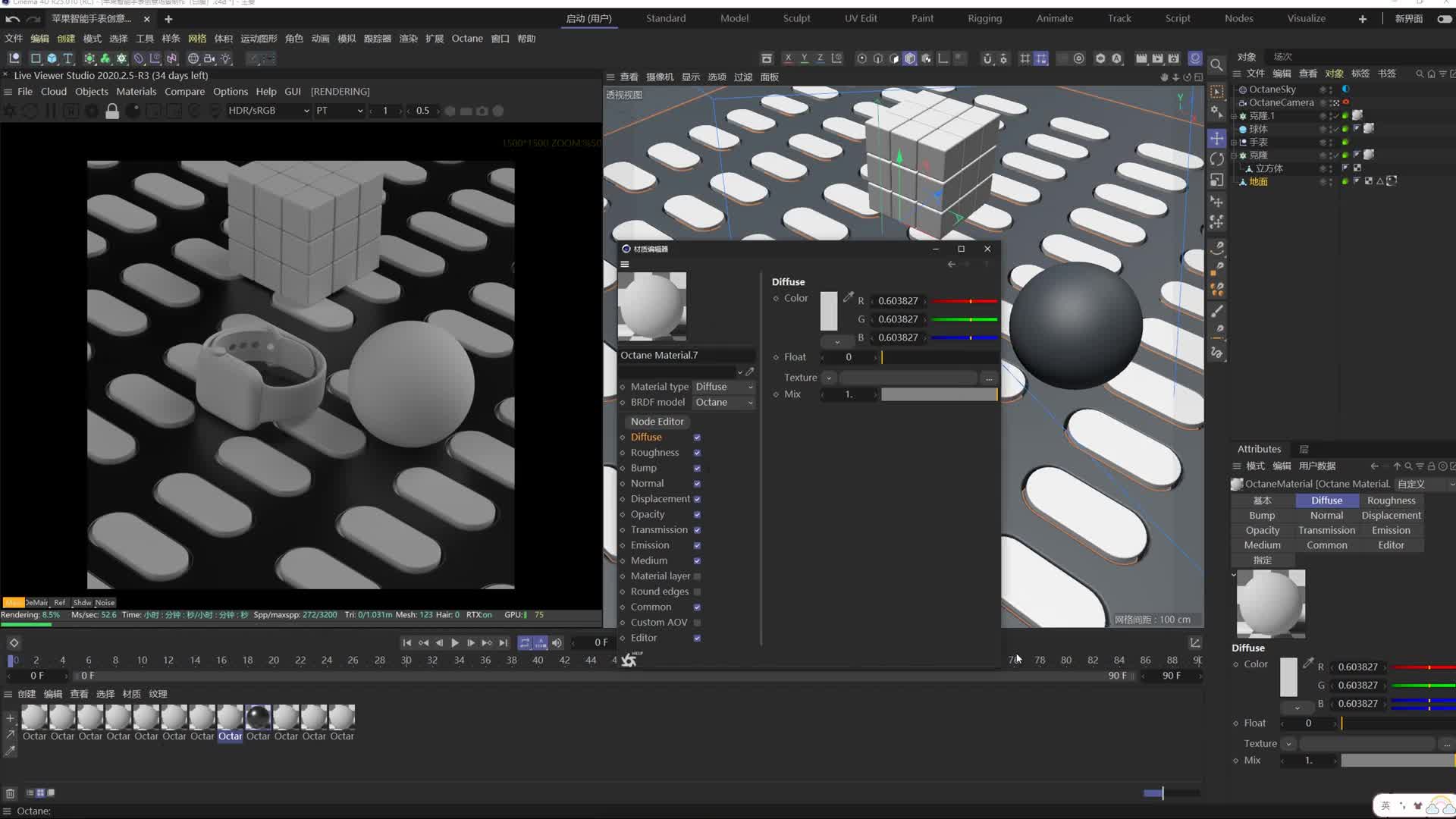Click the Node Editor button

[x=657, y=422]
